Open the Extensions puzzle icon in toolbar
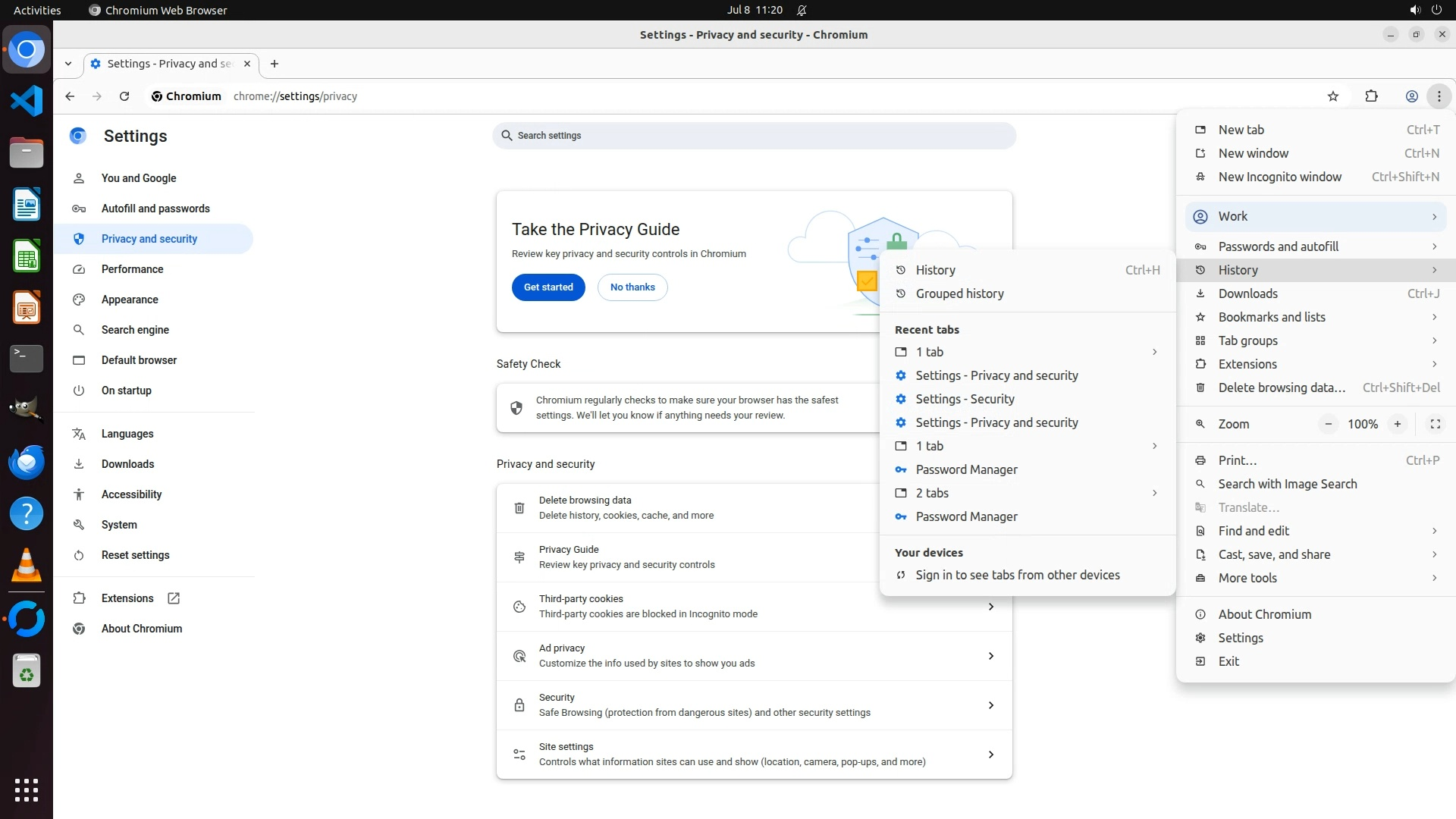This screenshot has width=1456, height=819. [1371, 96]
